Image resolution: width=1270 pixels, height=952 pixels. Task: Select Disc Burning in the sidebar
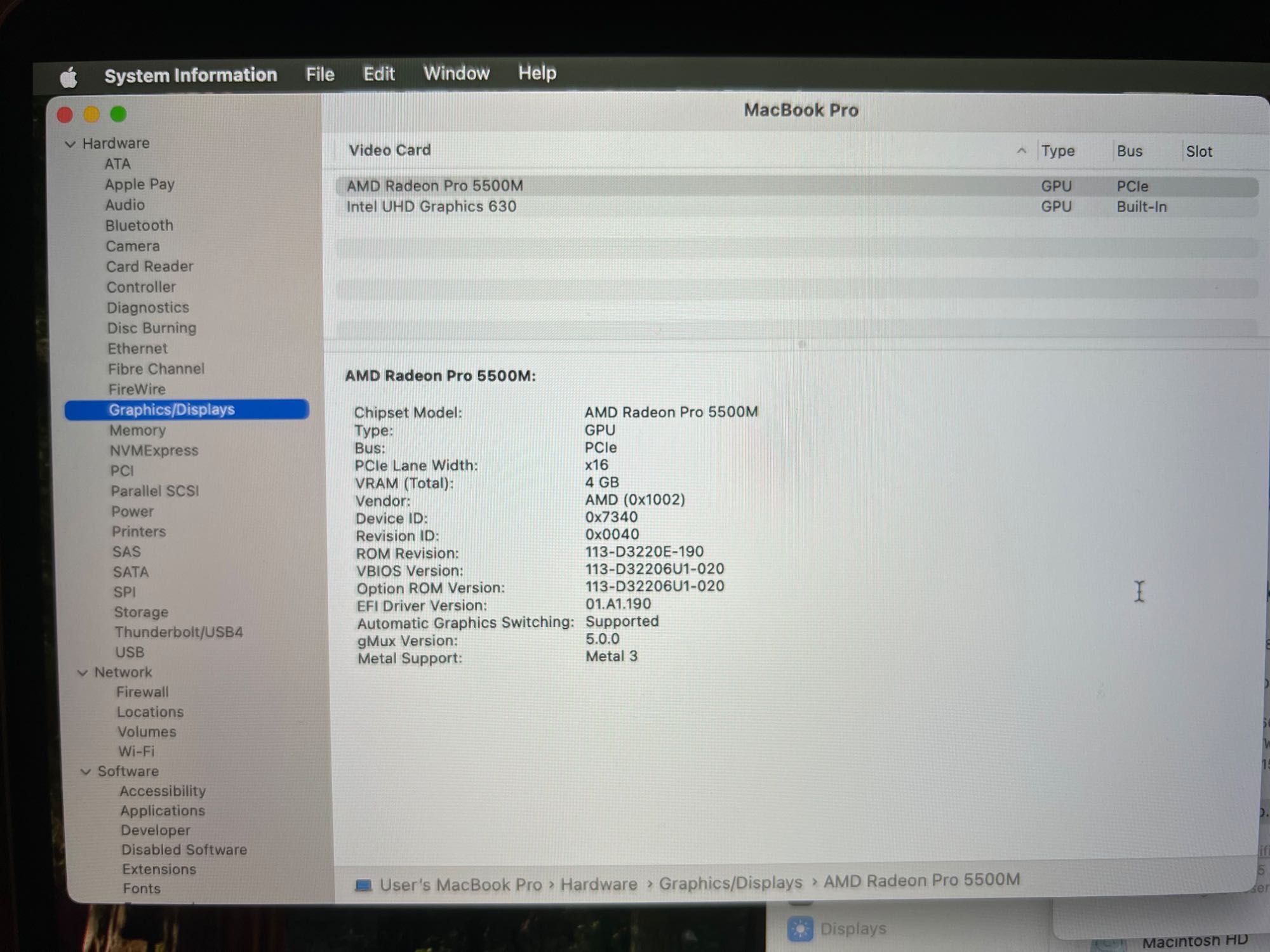[152, 328]
